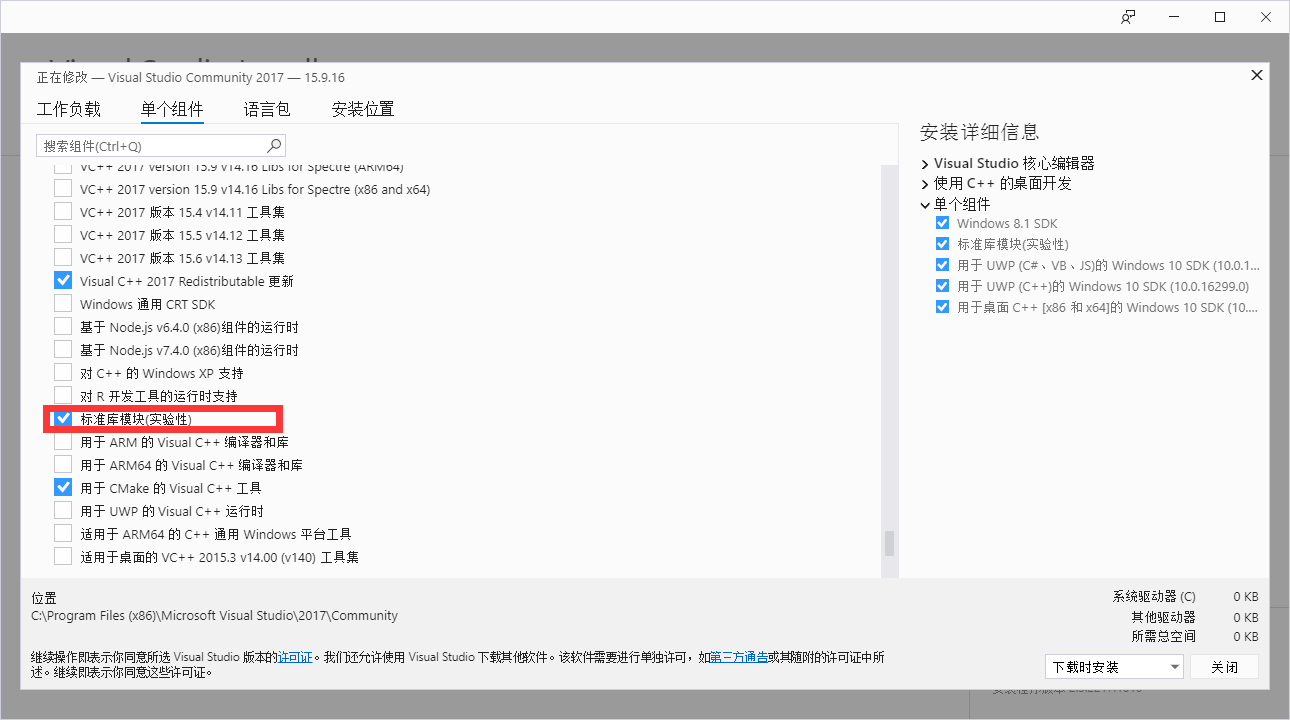Check 用于 UWP 的 Visual C++ 运行时
The image size is (1290, 720).
(x=63, y=511)
